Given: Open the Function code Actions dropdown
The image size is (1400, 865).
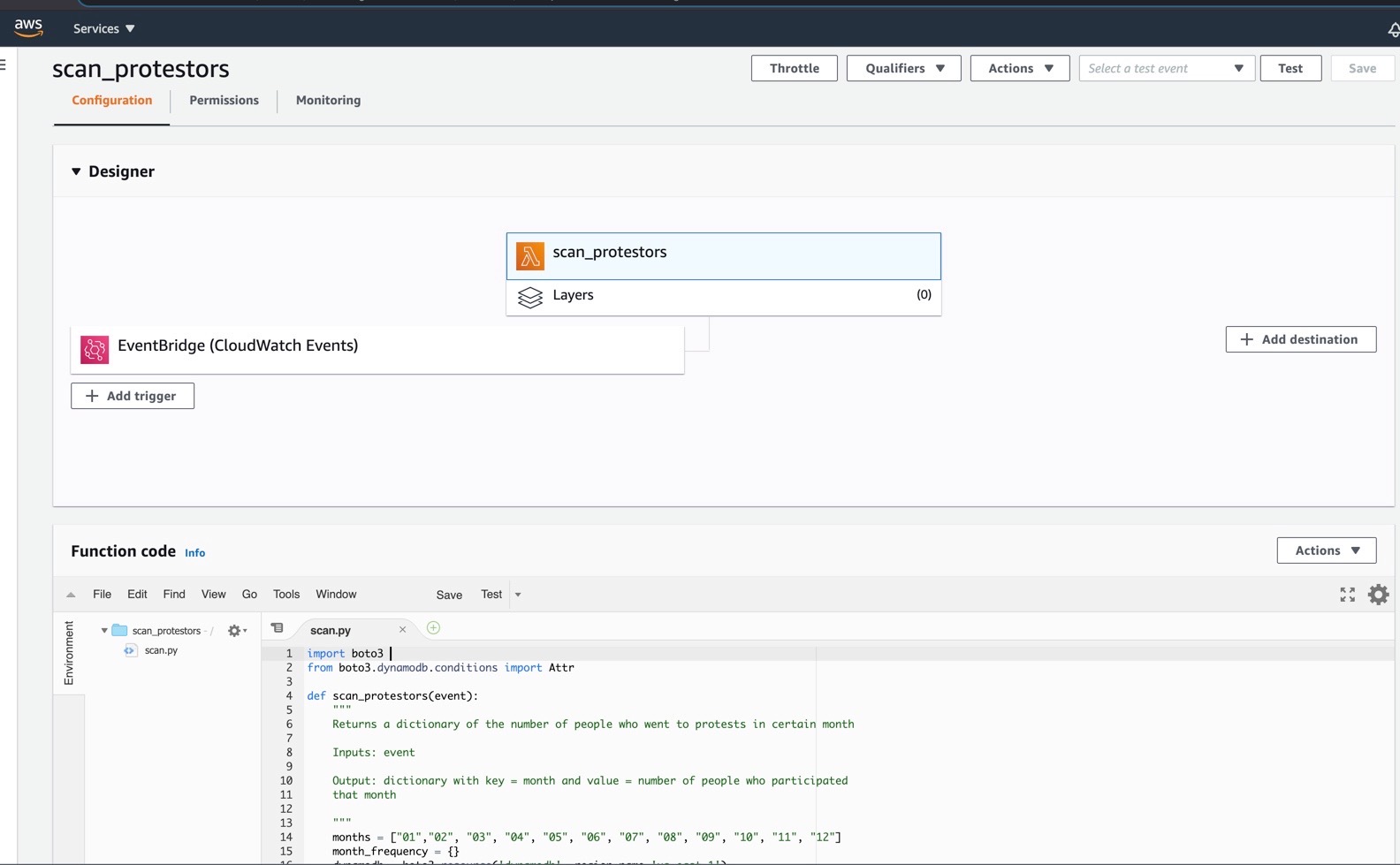Looking at the screenshot, I should (x=1326, y=550).
